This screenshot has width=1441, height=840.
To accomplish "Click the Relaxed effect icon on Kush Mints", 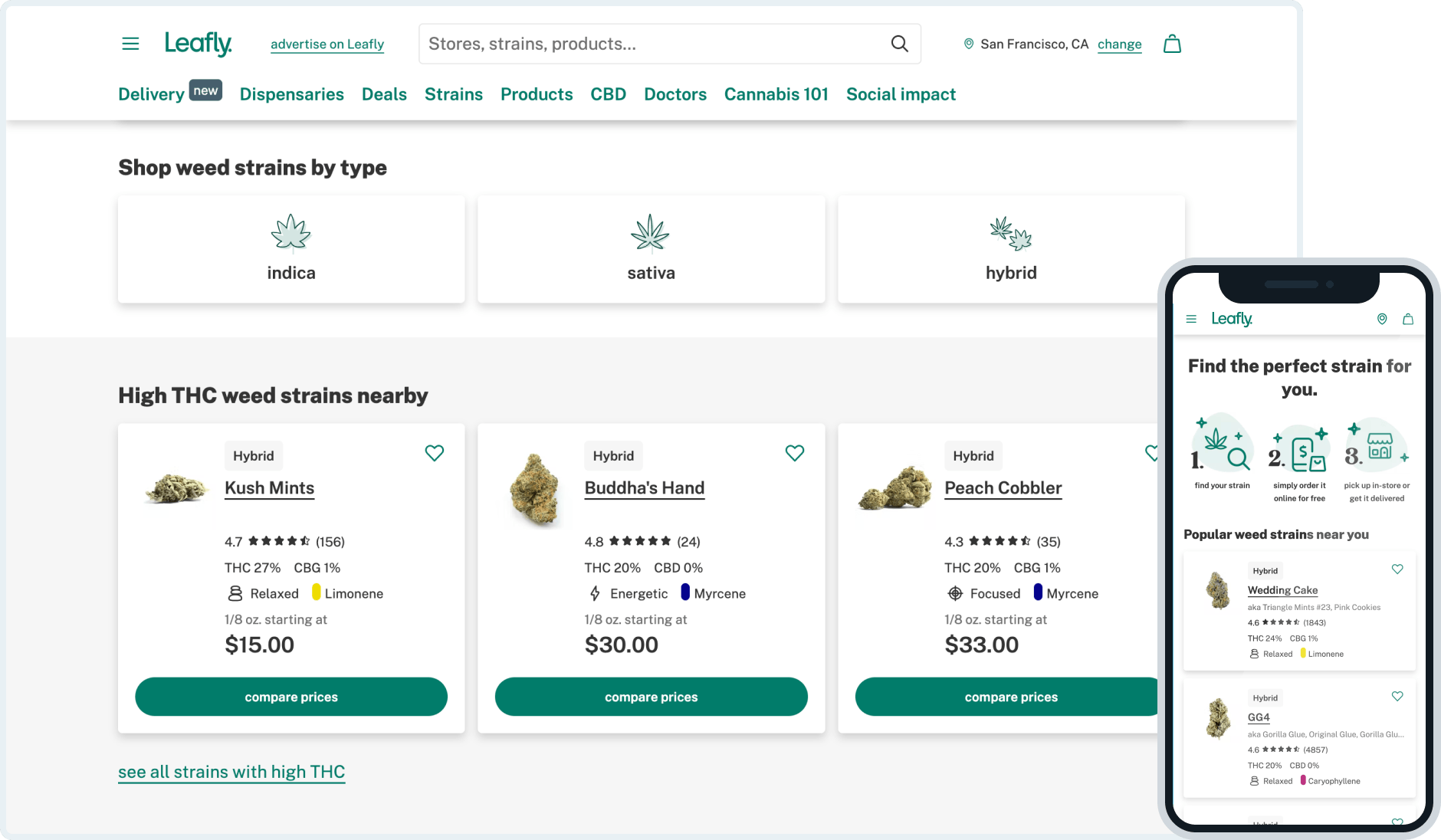I will 235,593.
